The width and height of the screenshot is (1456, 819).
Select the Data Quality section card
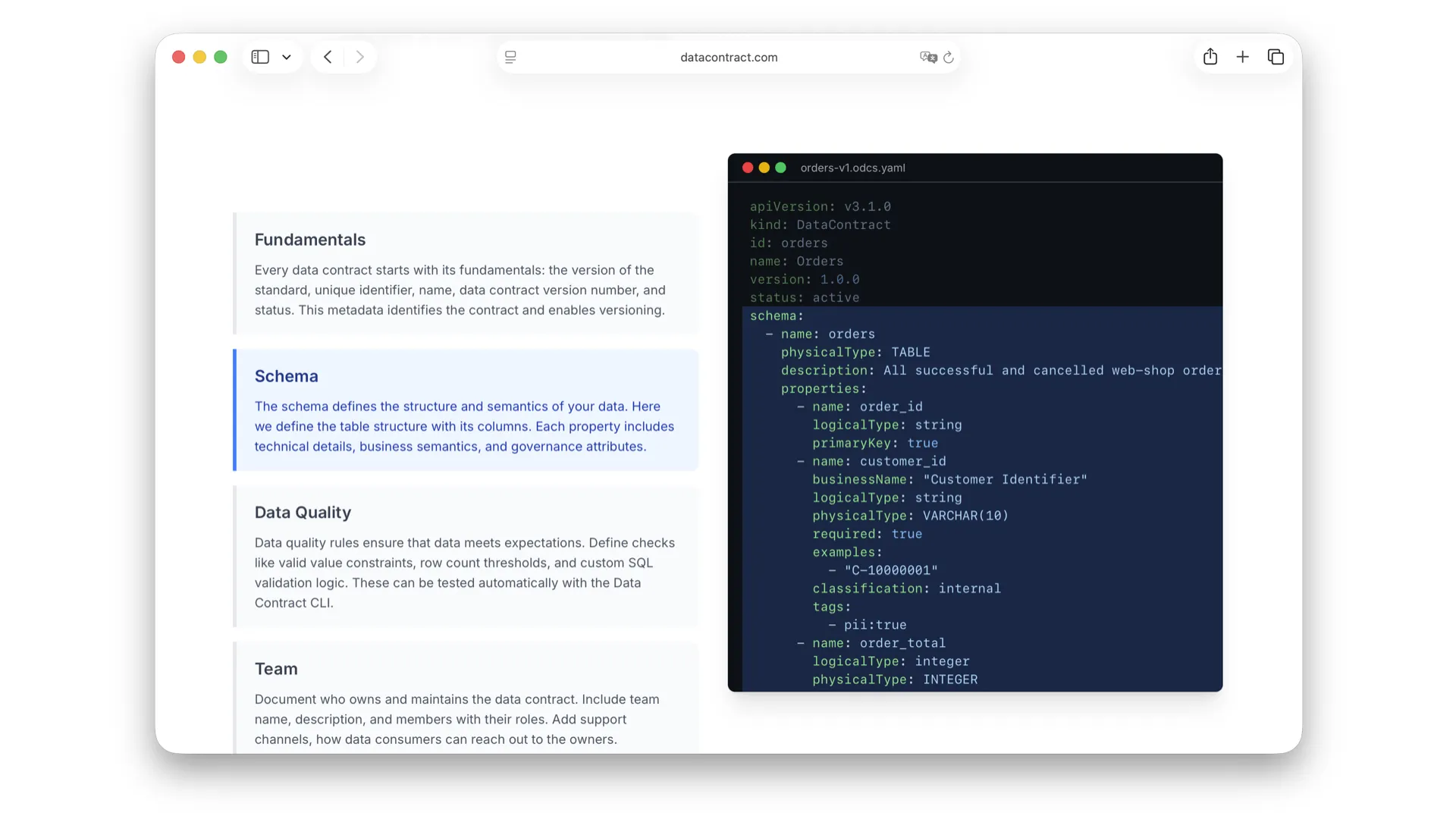click(x=466, y=557)
